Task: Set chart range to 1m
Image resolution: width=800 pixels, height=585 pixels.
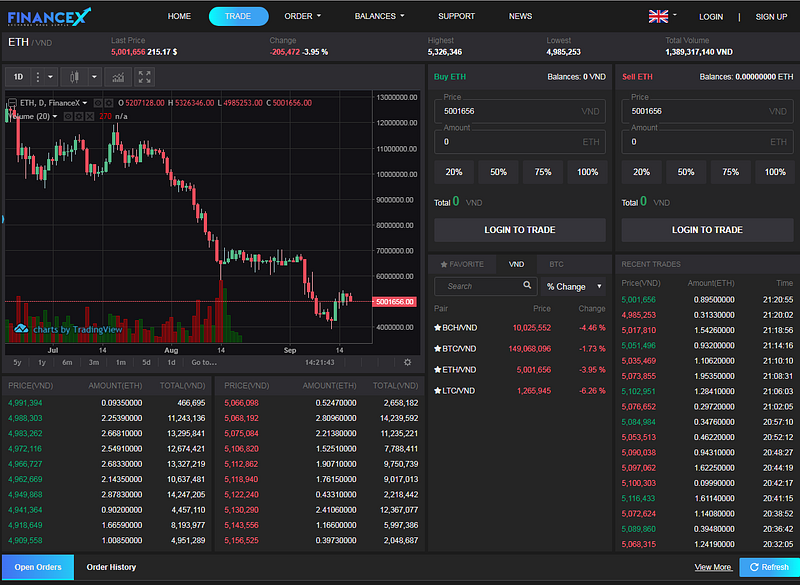Action: [x=120, y=363]
